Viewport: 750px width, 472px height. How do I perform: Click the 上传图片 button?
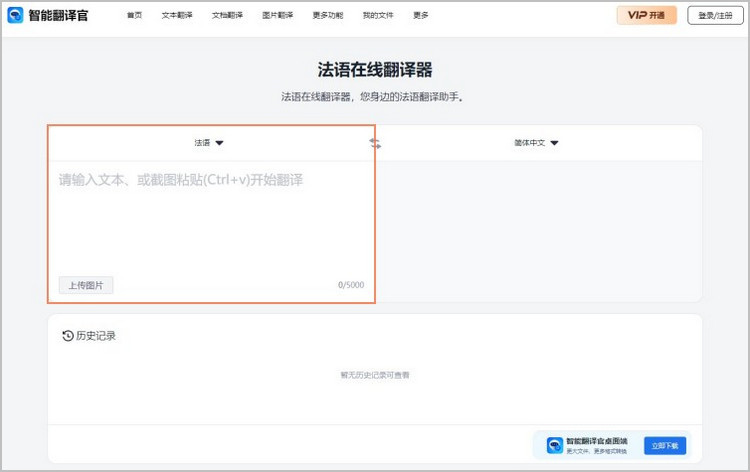(86, 285)
